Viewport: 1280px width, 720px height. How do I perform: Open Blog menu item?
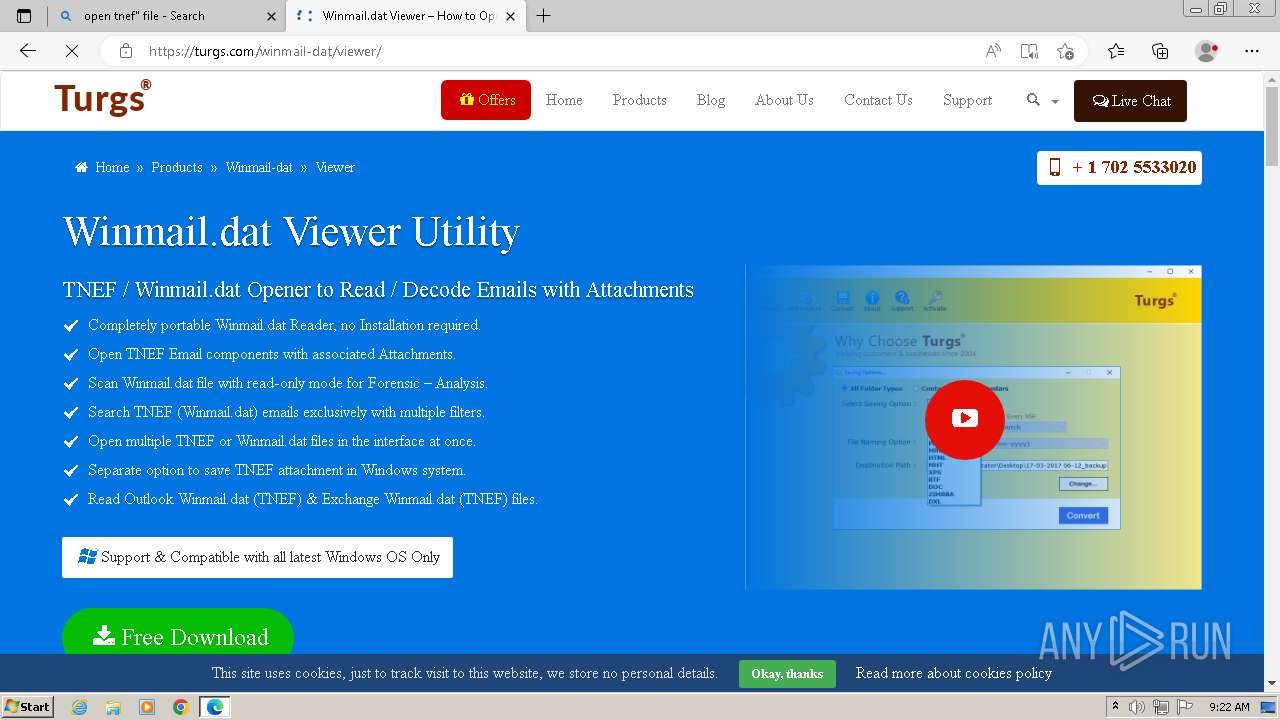(711, 100)
